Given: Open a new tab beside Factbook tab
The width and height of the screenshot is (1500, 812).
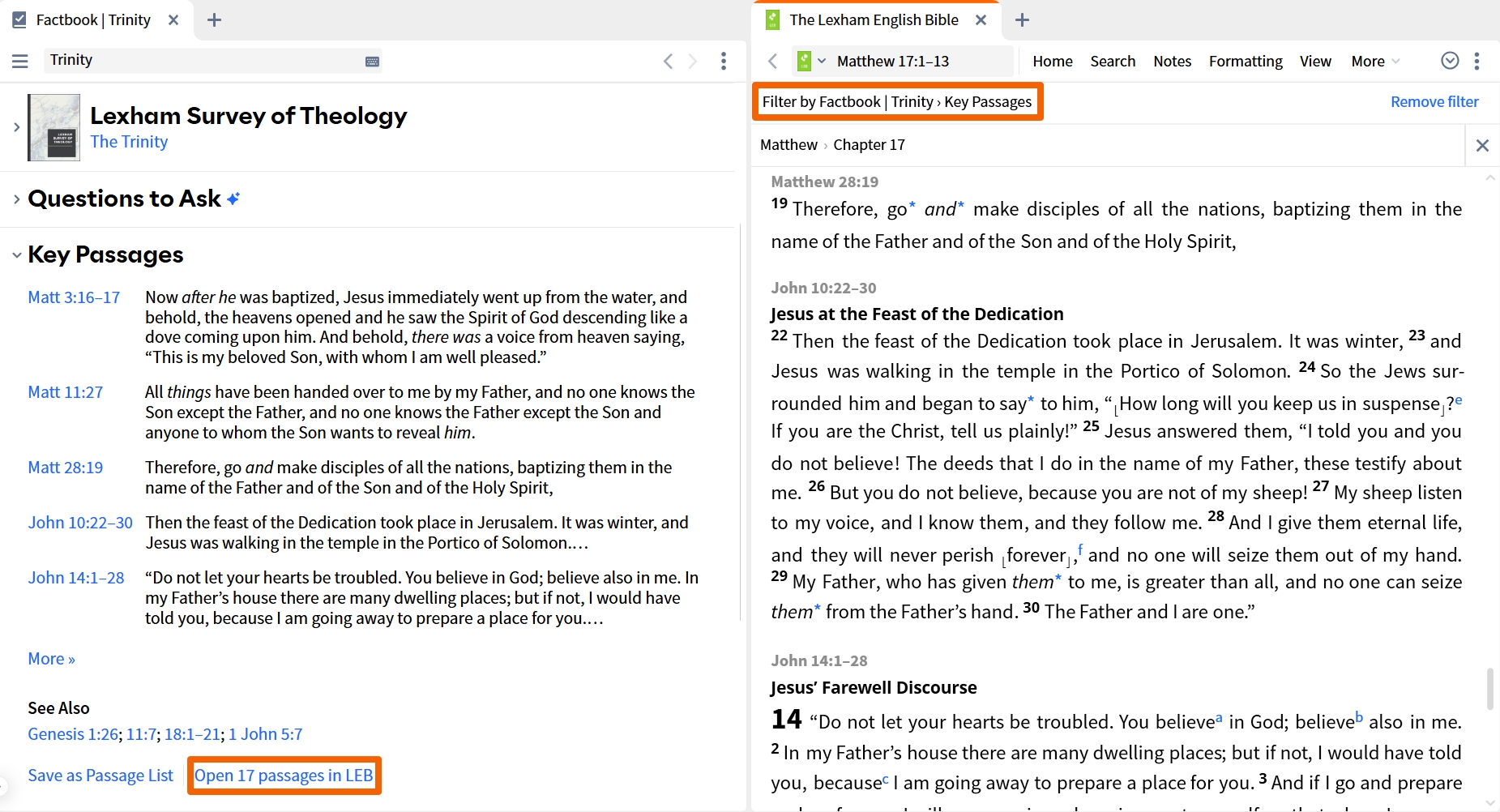Looking at the screenshot, I should [x=214, y=20].
